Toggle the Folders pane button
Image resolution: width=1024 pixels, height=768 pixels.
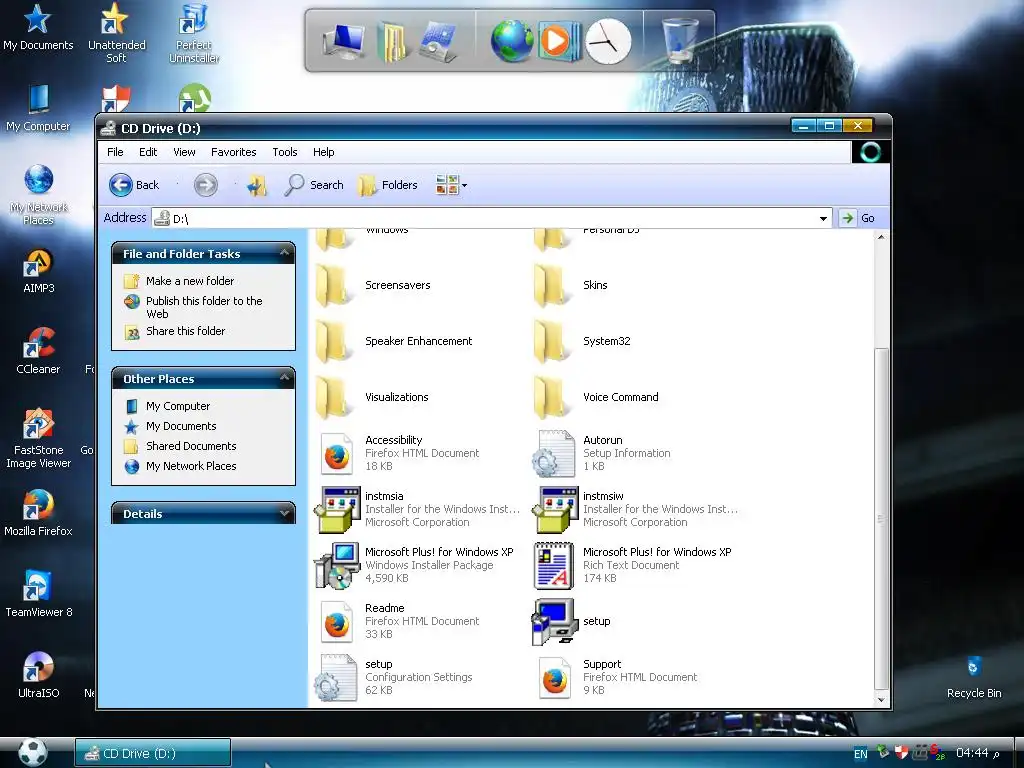pos(387,185)
